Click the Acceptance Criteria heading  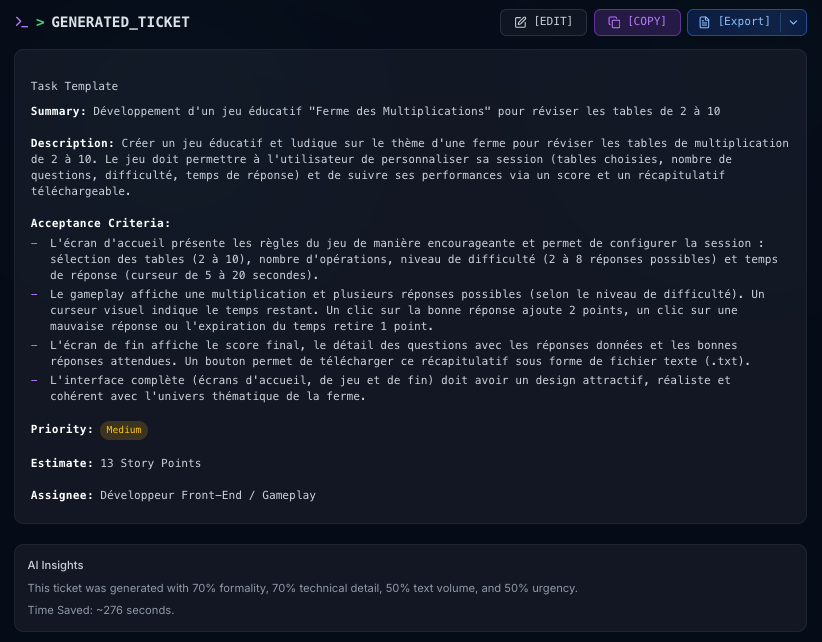[100, 223]
